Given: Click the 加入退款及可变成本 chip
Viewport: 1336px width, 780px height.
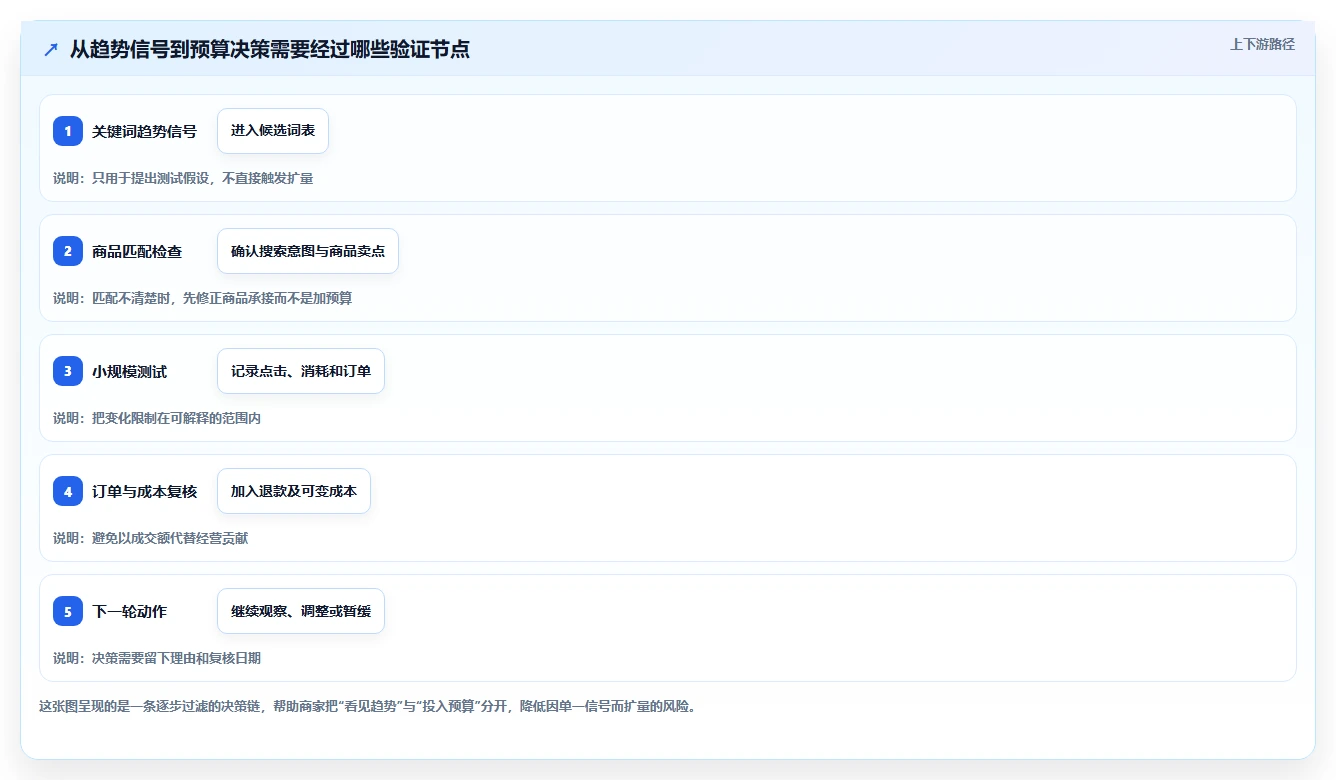Looking at the screenshot, I should coord(294,491).
